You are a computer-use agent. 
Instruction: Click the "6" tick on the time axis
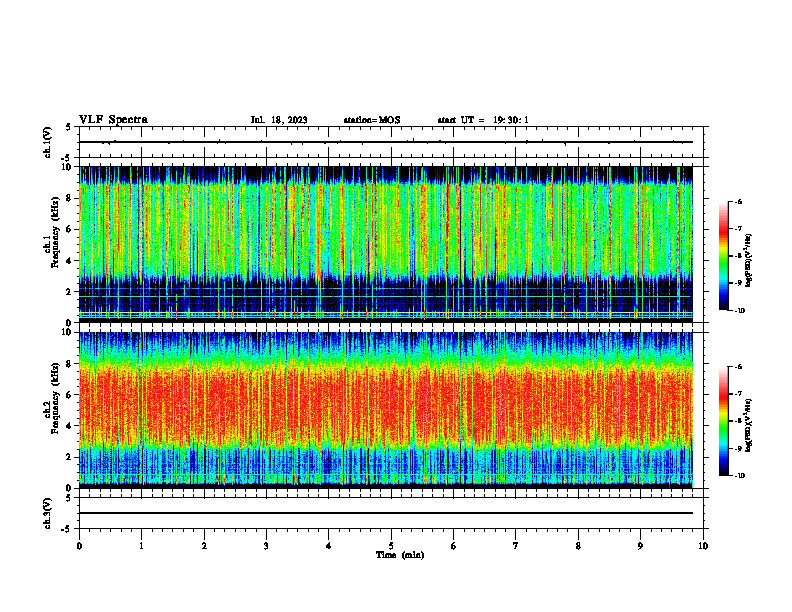click(x=454, y=546)
